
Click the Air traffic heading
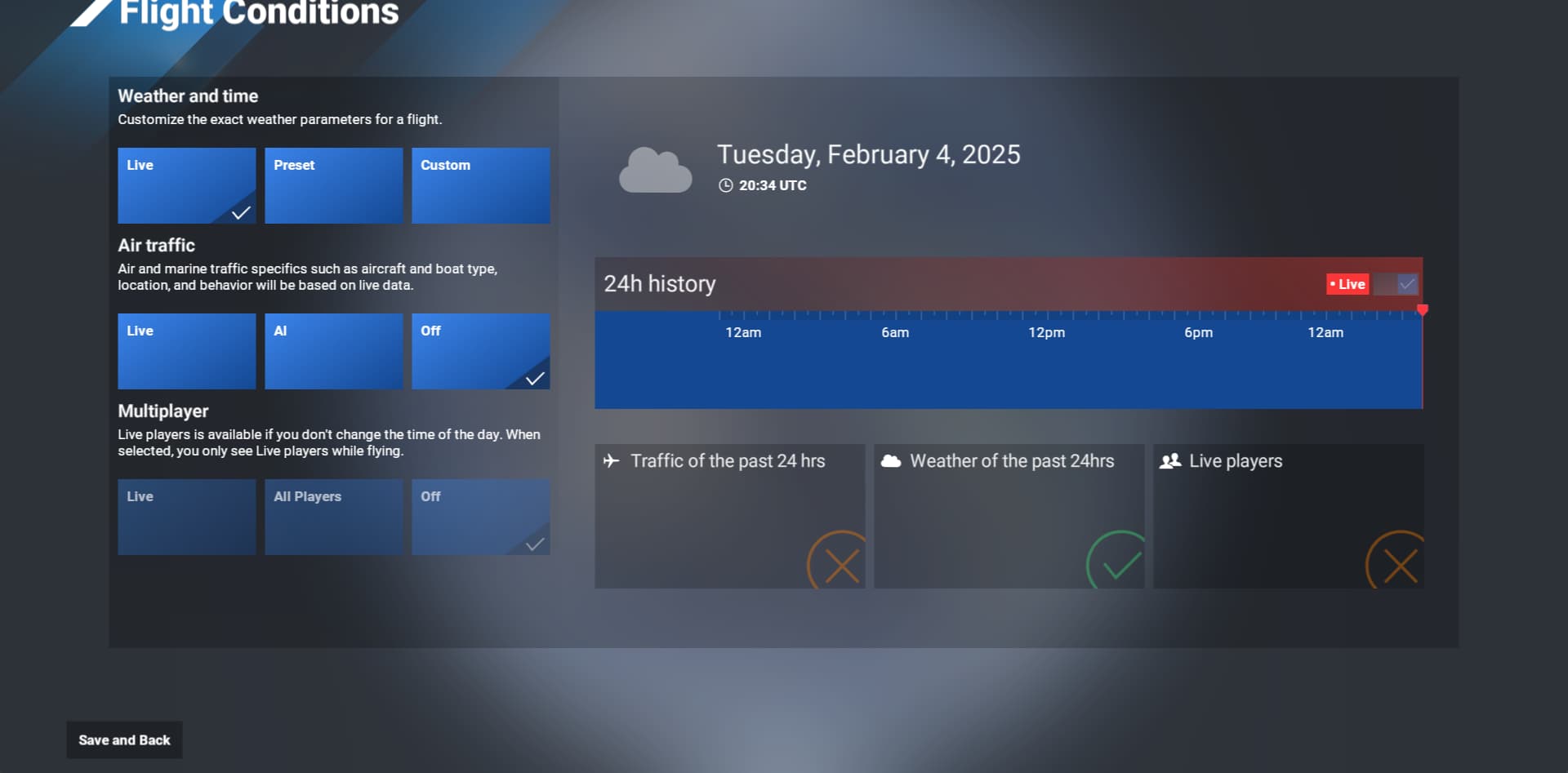click(x=156, y=246)
